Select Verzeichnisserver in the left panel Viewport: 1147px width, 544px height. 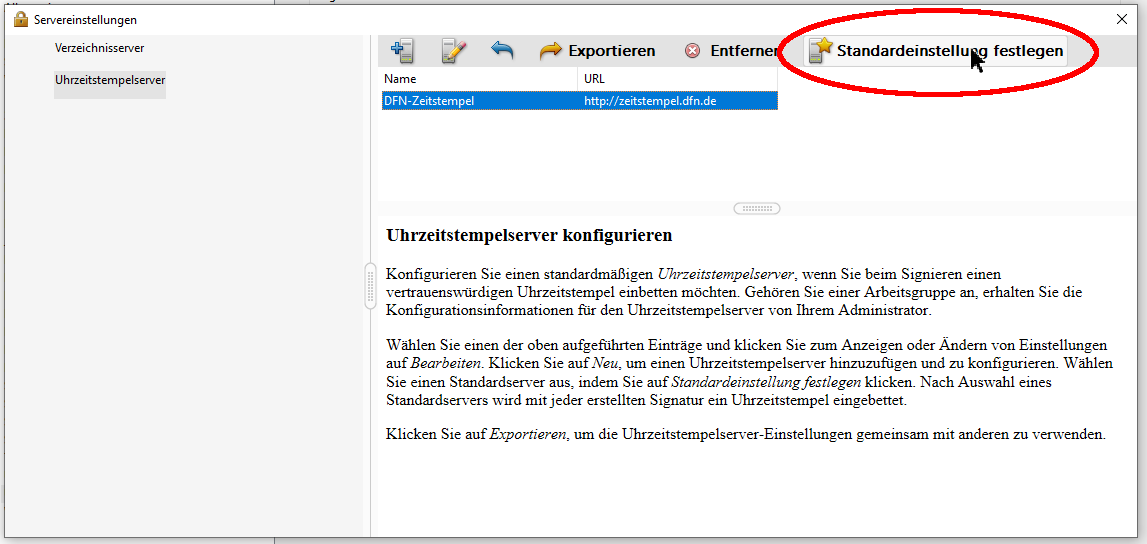click(100, 48)
